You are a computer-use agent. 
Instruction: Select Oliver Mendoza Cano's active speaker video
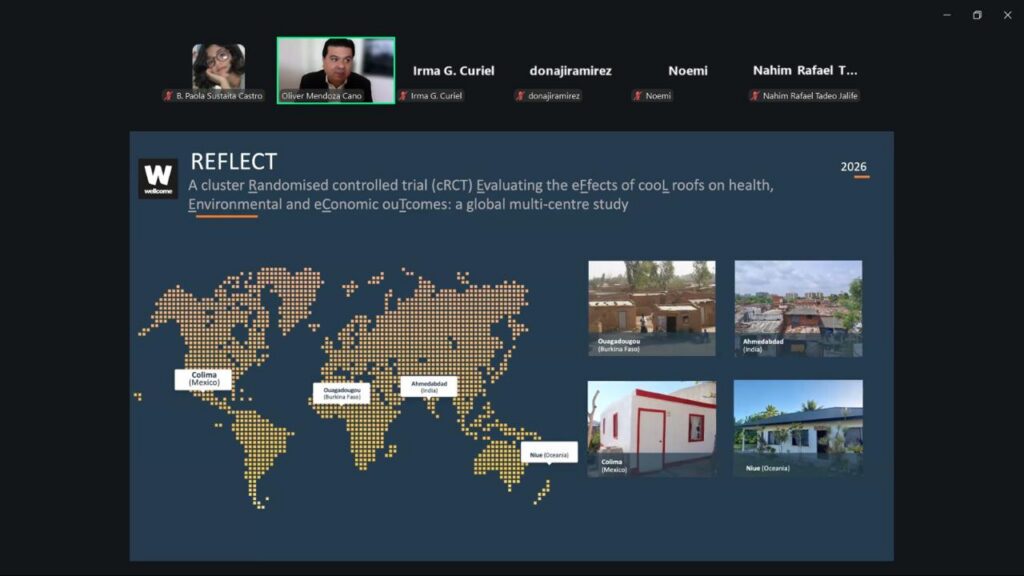[x=336, y=67]
